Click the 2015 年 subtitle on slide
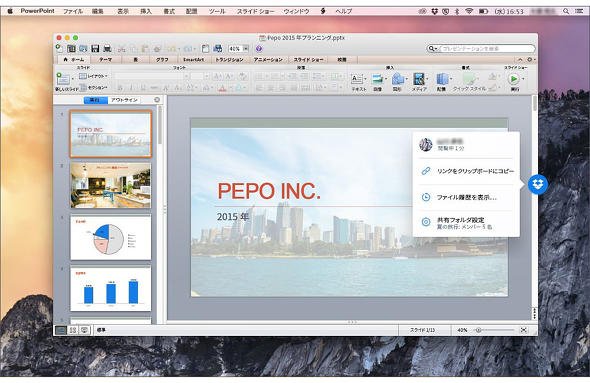Screen dimensions: 590x383 point(233,217)
